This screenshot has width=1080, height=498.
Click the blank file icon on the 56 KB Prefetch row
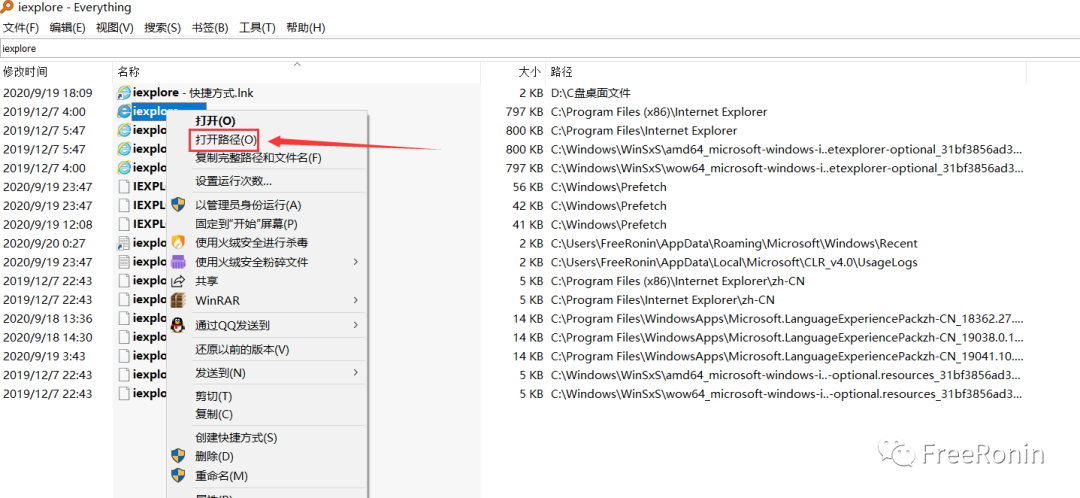(x=124, y=187)
